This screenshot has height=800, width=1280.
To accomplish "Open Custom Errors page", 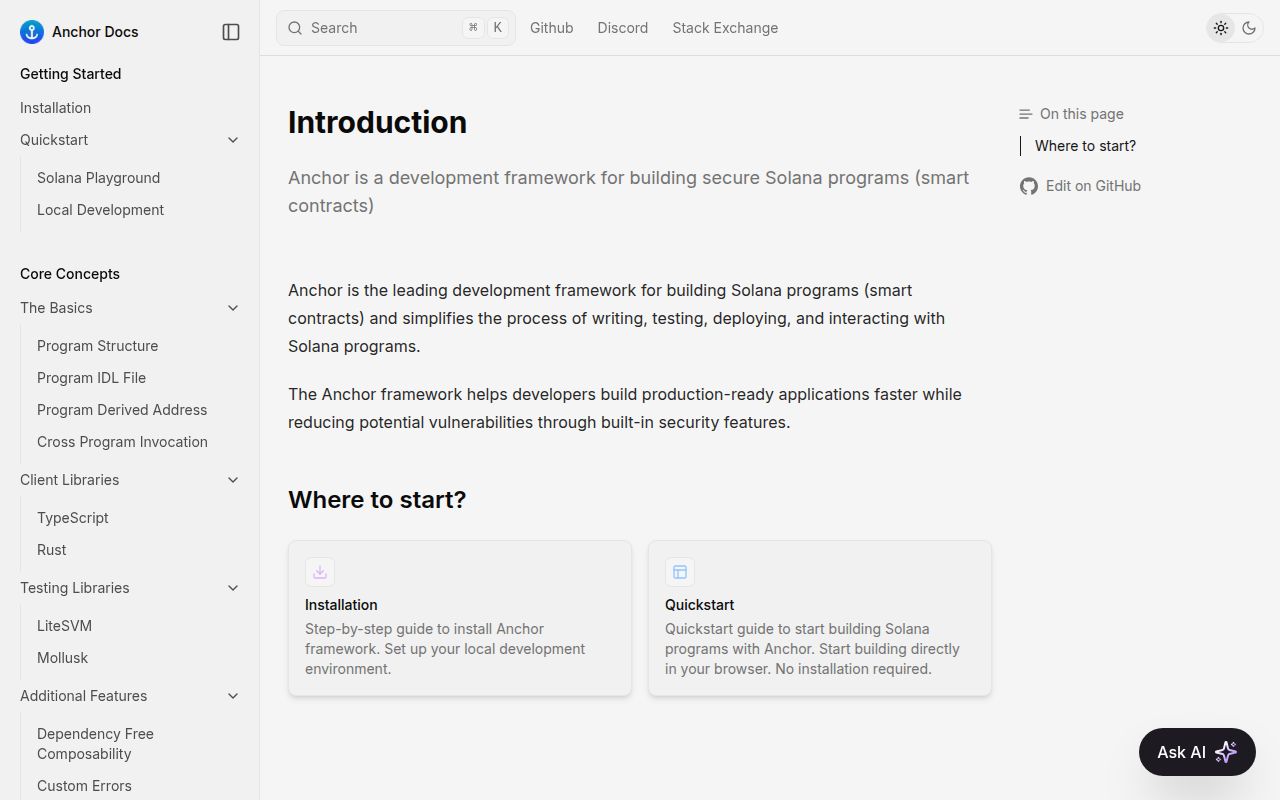I will (x=84, y=786).
